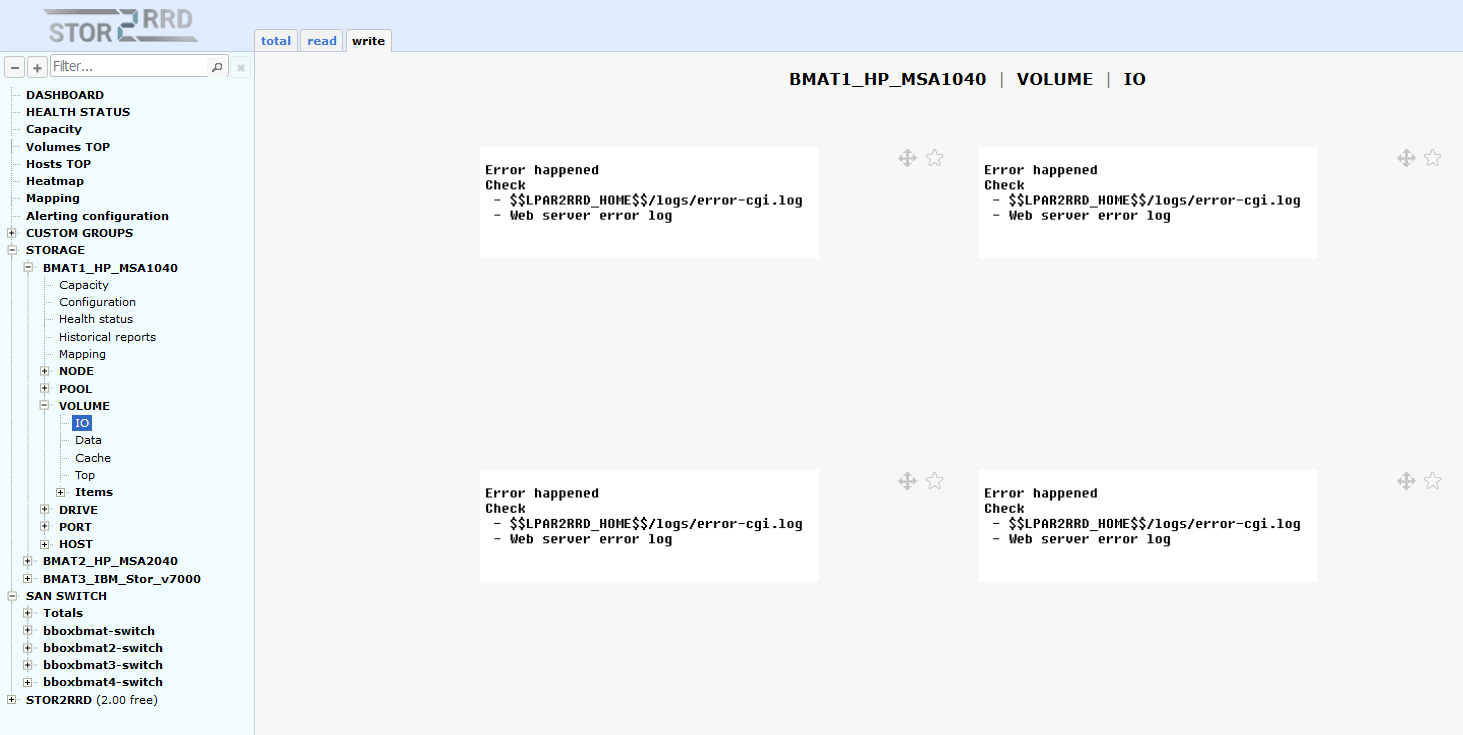Expand the STOR2RRD (2.00 free) node
Image resolution: width=1463 pixels, height=735 pixels.
point(12,700)
